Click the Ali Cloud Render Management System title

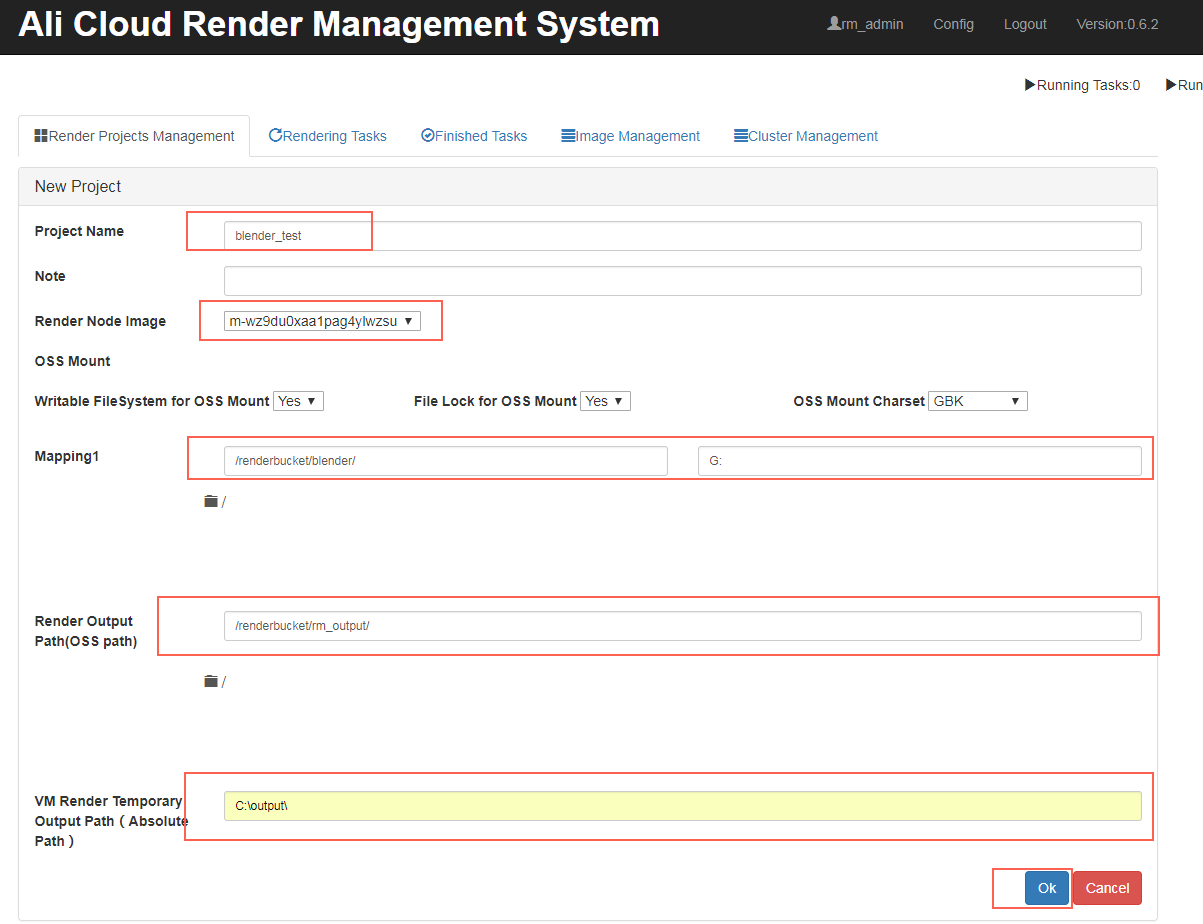(339, 24)
